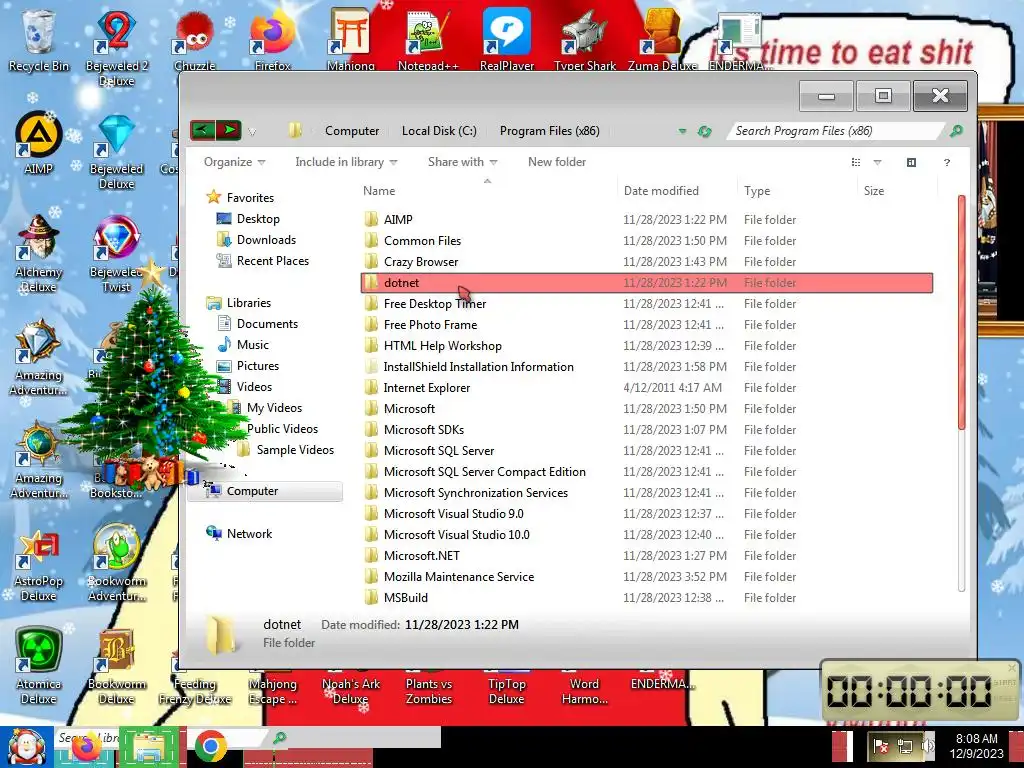Open RealPlayer desktop shortcut
1024x768 pixels.
click(x=507, y=39)
